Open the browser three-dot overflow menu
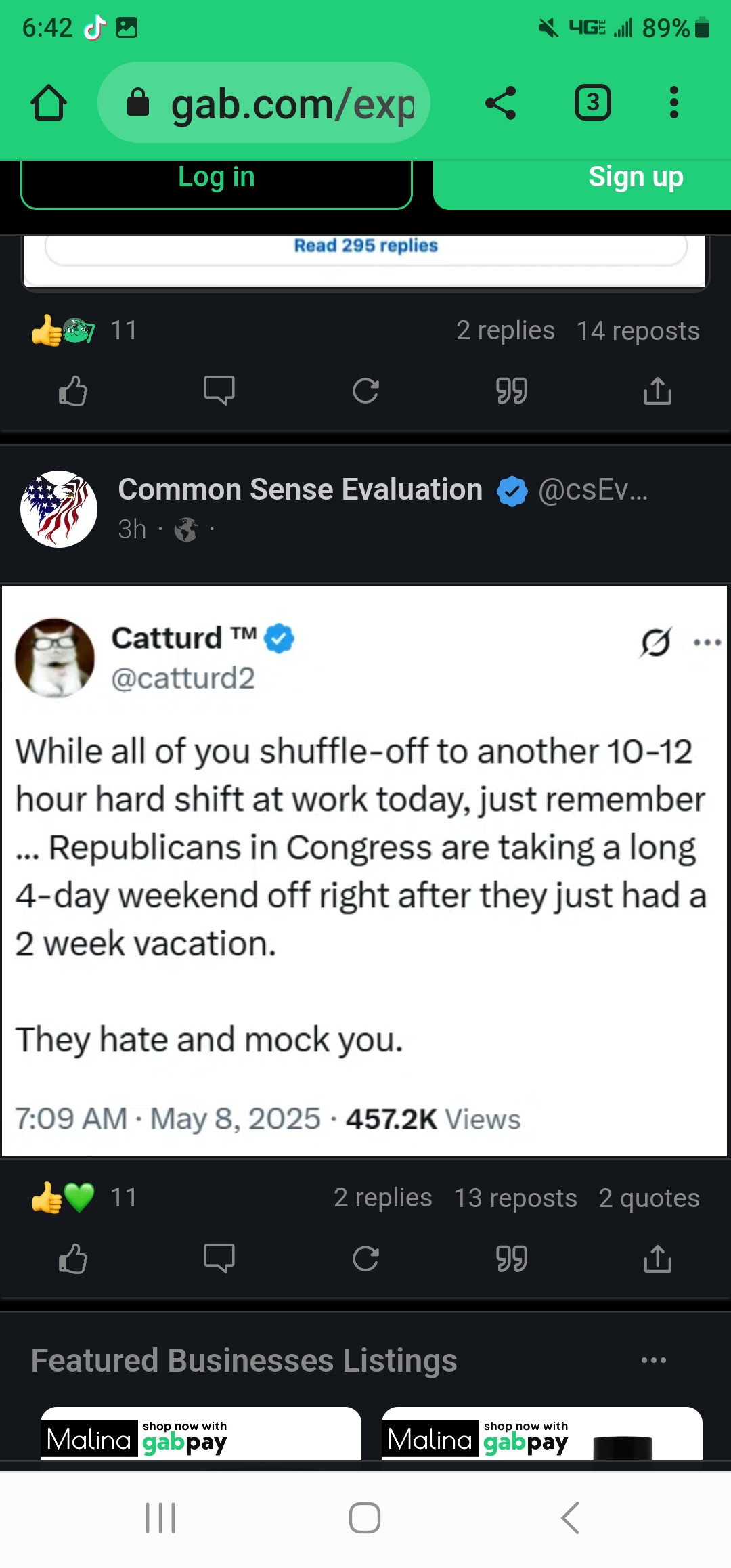 pyautogui.click(x=673, y=103)
